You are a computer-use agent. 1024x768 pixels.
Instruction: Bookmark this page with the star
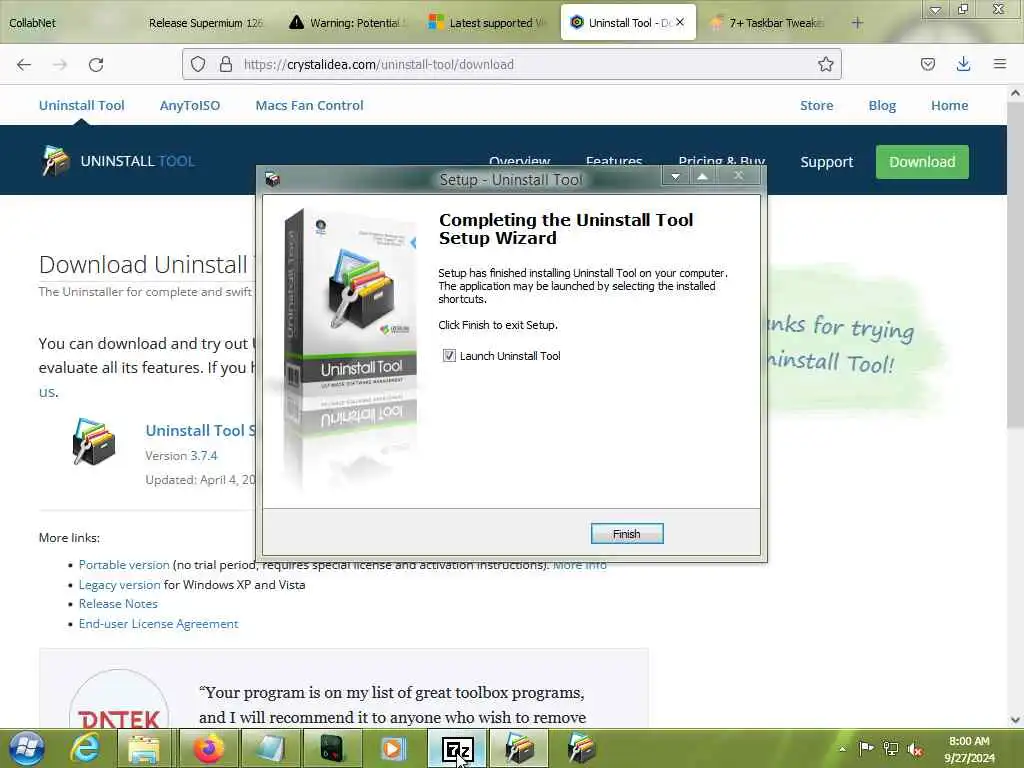(825, 64)
